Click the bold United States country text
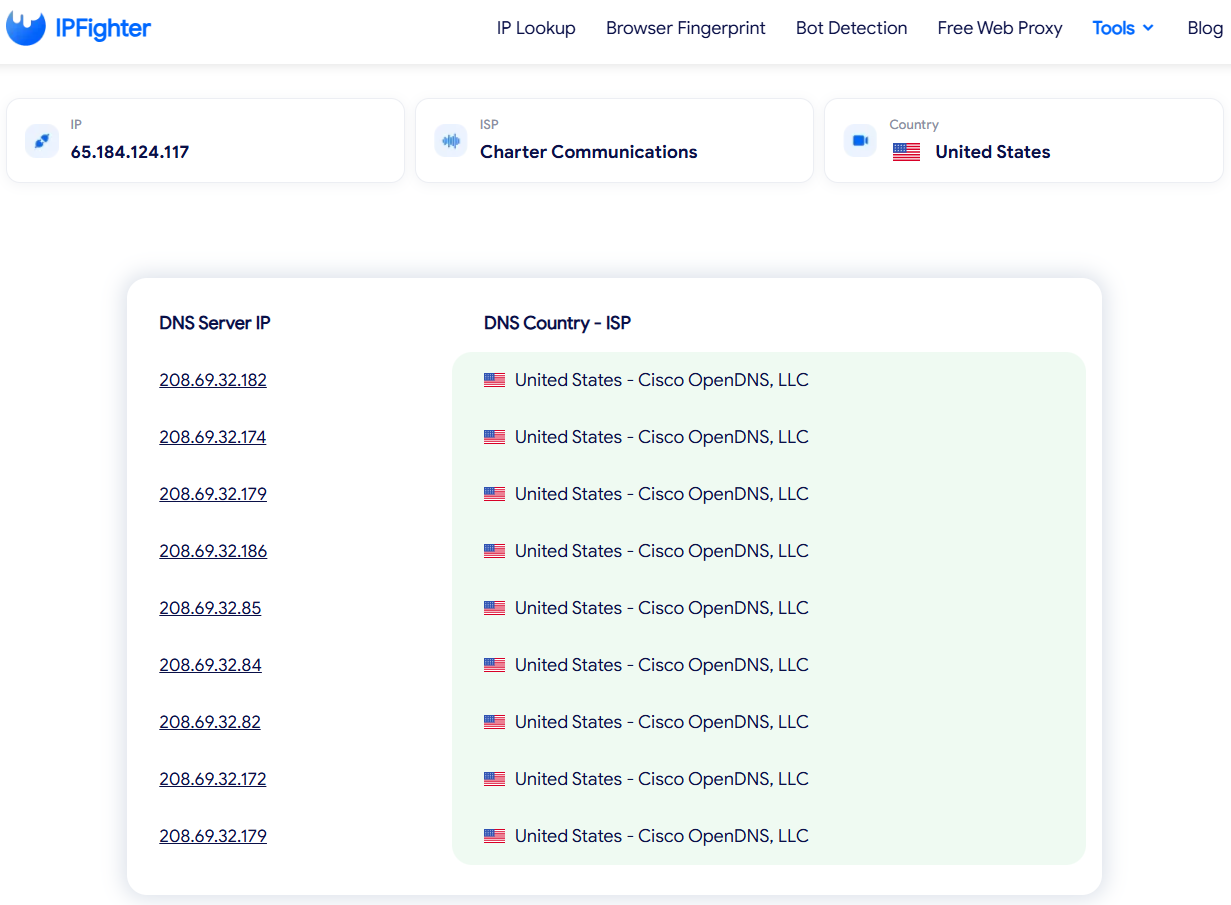Viewport: 1231px width, 905px height. click(993, 152)
